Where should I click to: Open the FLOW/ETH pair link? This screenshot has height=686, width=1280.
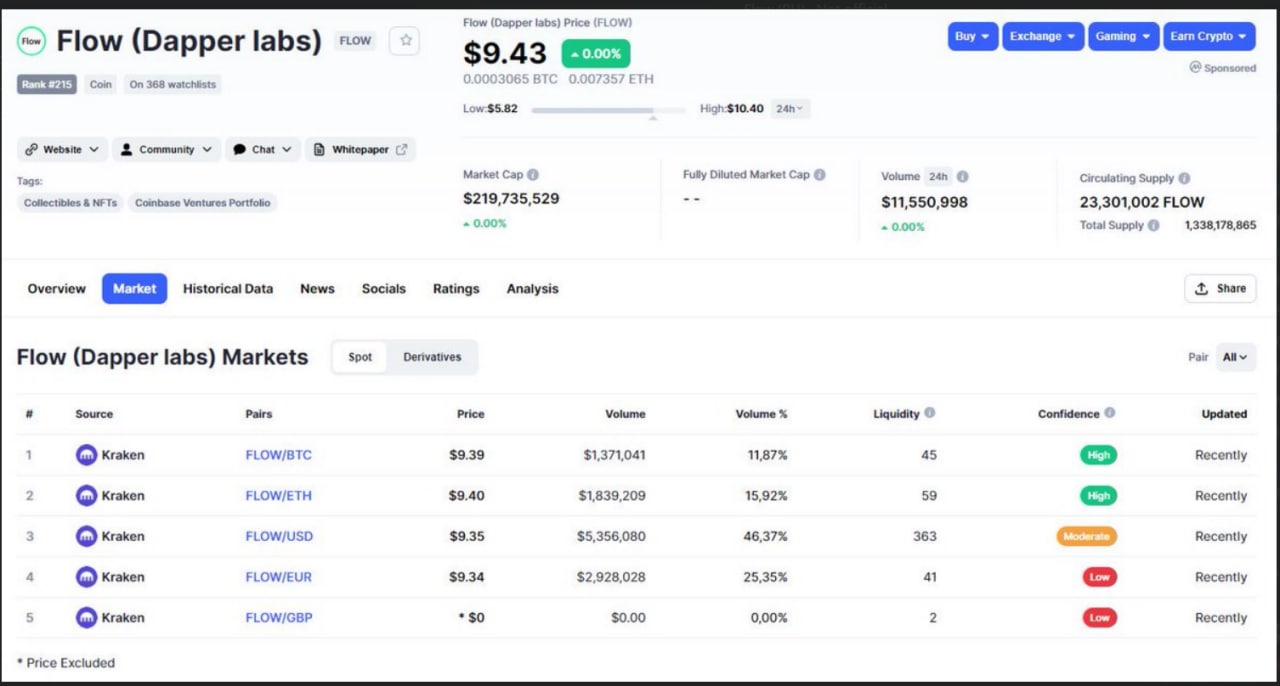coord(279,496)
